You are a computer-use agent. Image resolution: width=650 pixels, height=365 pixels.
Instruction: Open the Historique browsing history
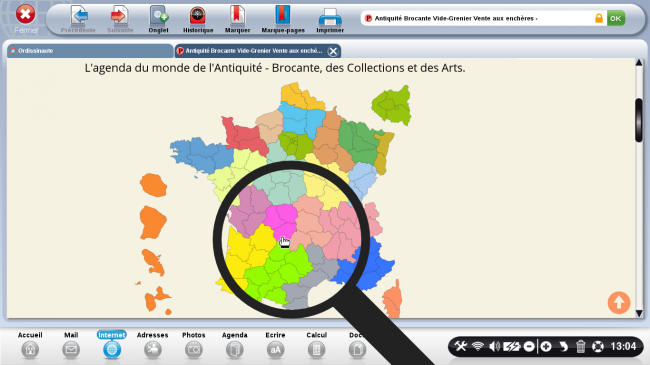click(198, 19)
